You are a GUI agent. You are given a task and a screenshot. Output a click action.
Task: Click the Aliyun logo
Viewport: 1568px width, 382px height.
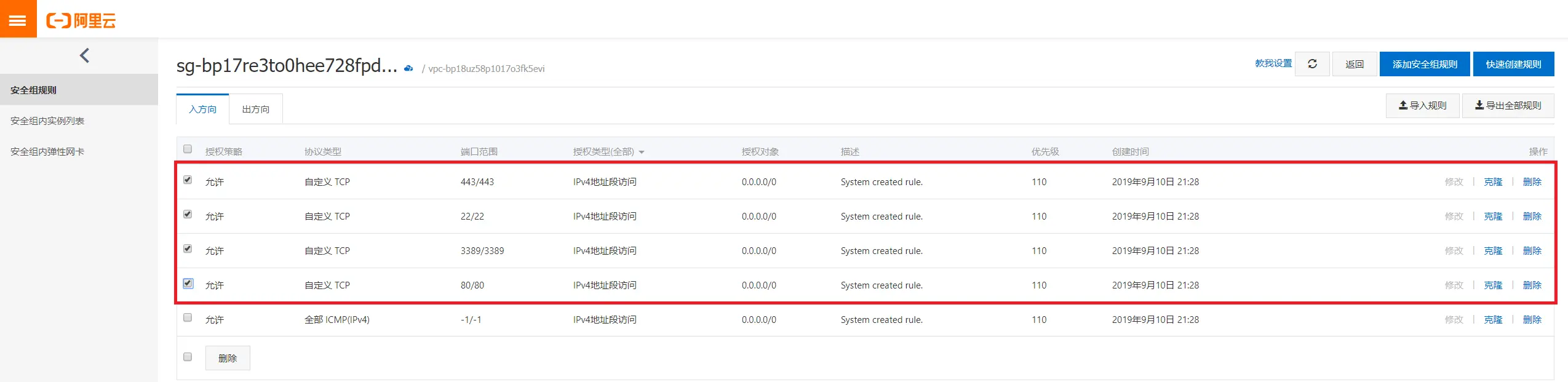click(x=81, y=21)
